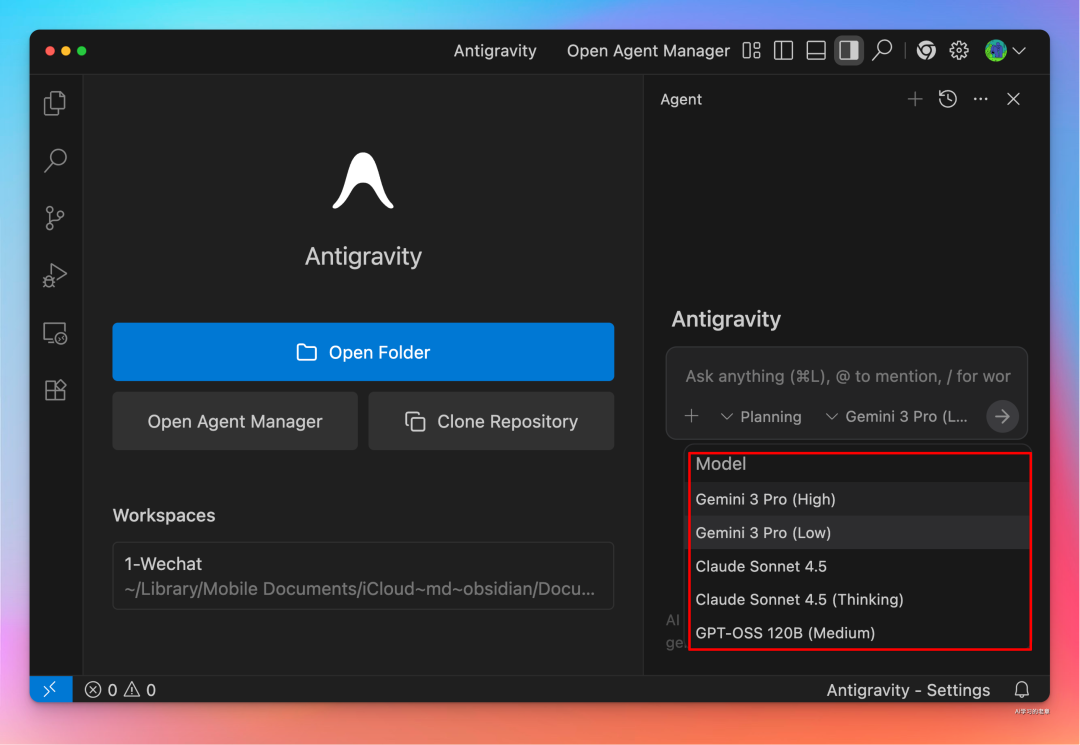1080x745 pixels.
Task: Open errors and warnings count in status bar
Action: point(121,689)
